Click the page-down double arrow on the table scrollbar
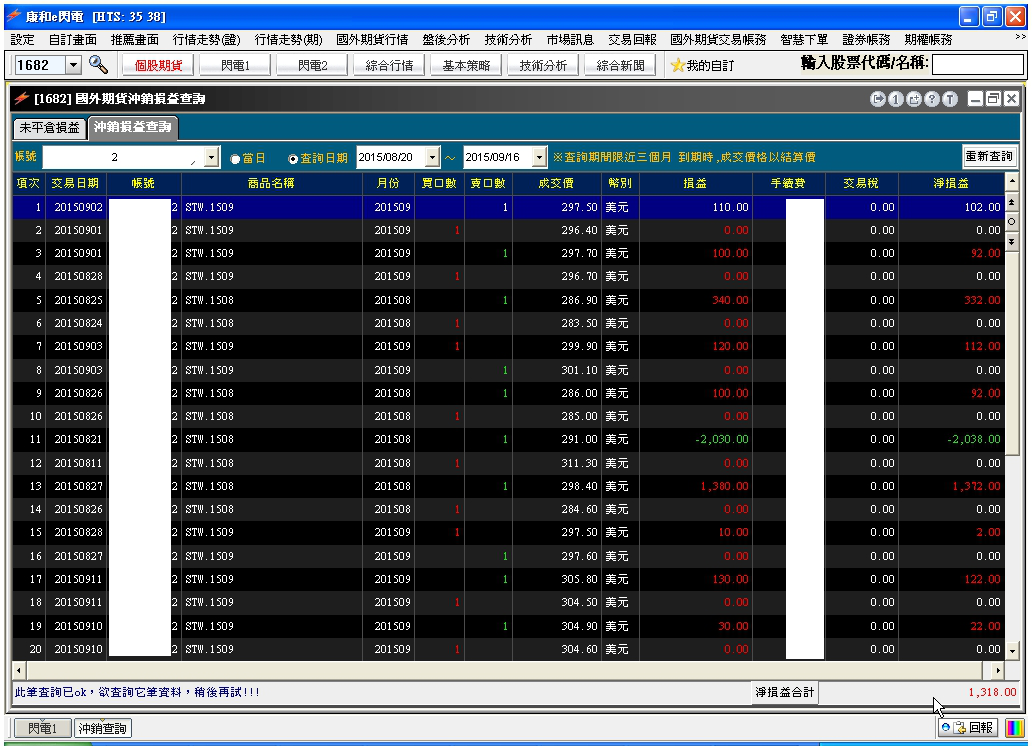 coord(1012,242)
